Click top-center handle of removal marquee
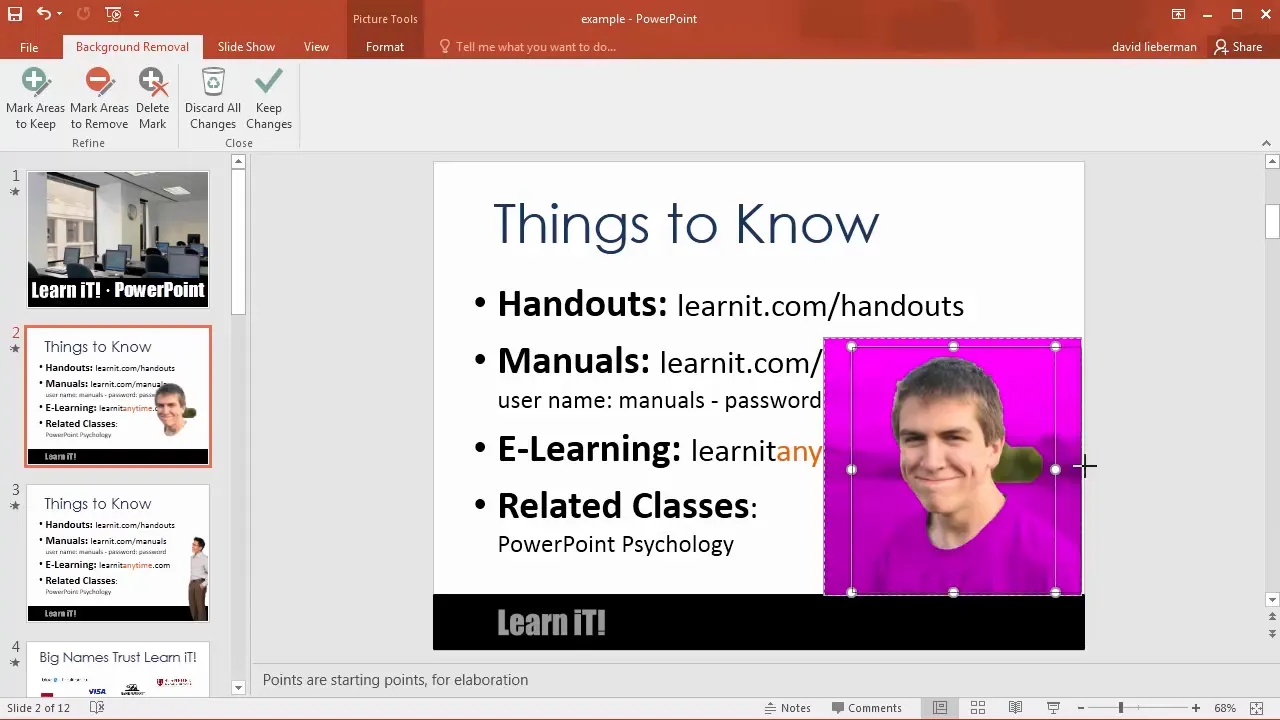 click(954, 347)
